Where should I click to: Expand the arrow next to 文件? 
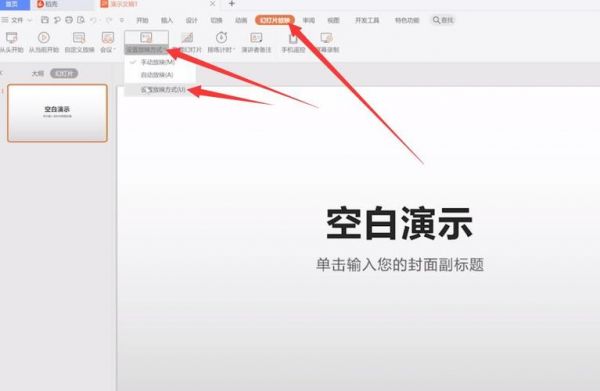(30, 20)
